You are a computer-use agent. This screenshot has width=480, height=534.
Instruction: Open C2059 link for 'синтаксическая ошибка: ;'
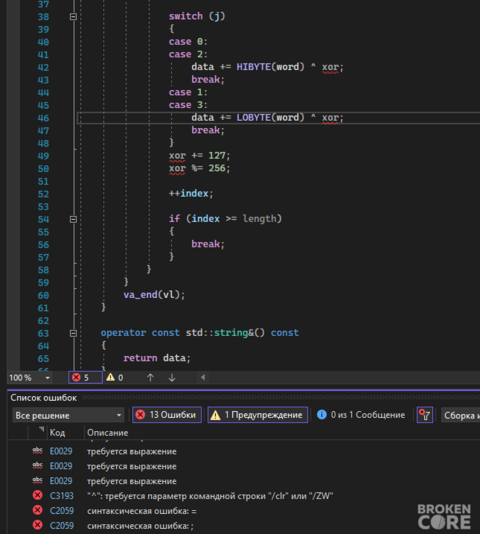[x=61, y=525]
